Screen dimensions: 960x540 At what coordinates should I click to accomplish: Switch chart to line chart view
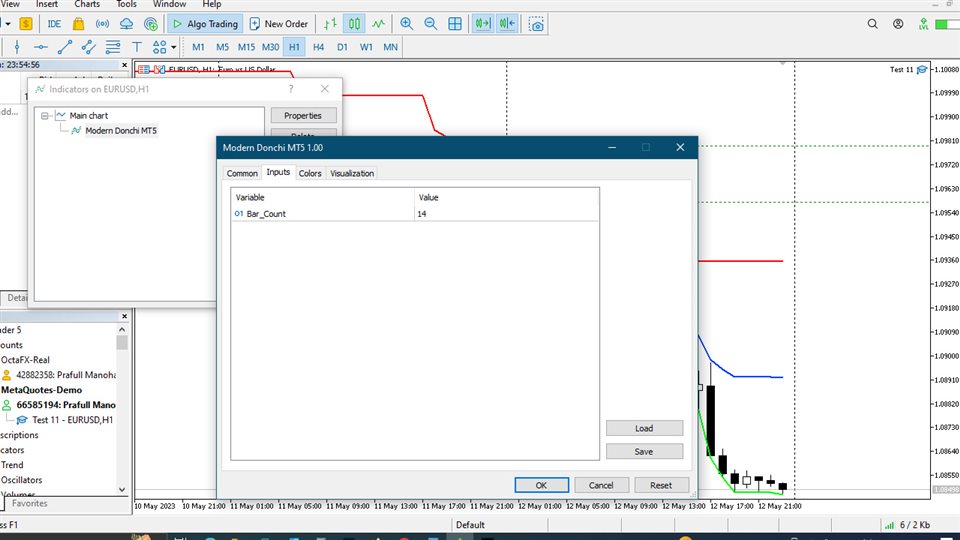[378, 23]
